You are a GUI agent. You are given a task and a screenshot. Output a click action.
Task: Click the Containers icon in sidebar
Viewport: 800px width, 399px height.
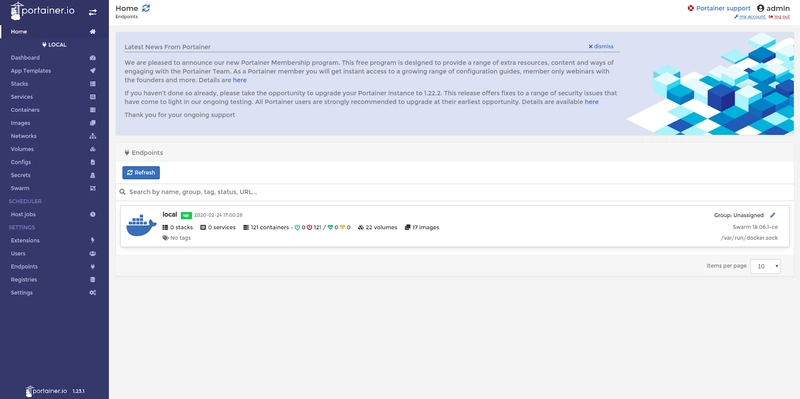click(x=92, y=110)
